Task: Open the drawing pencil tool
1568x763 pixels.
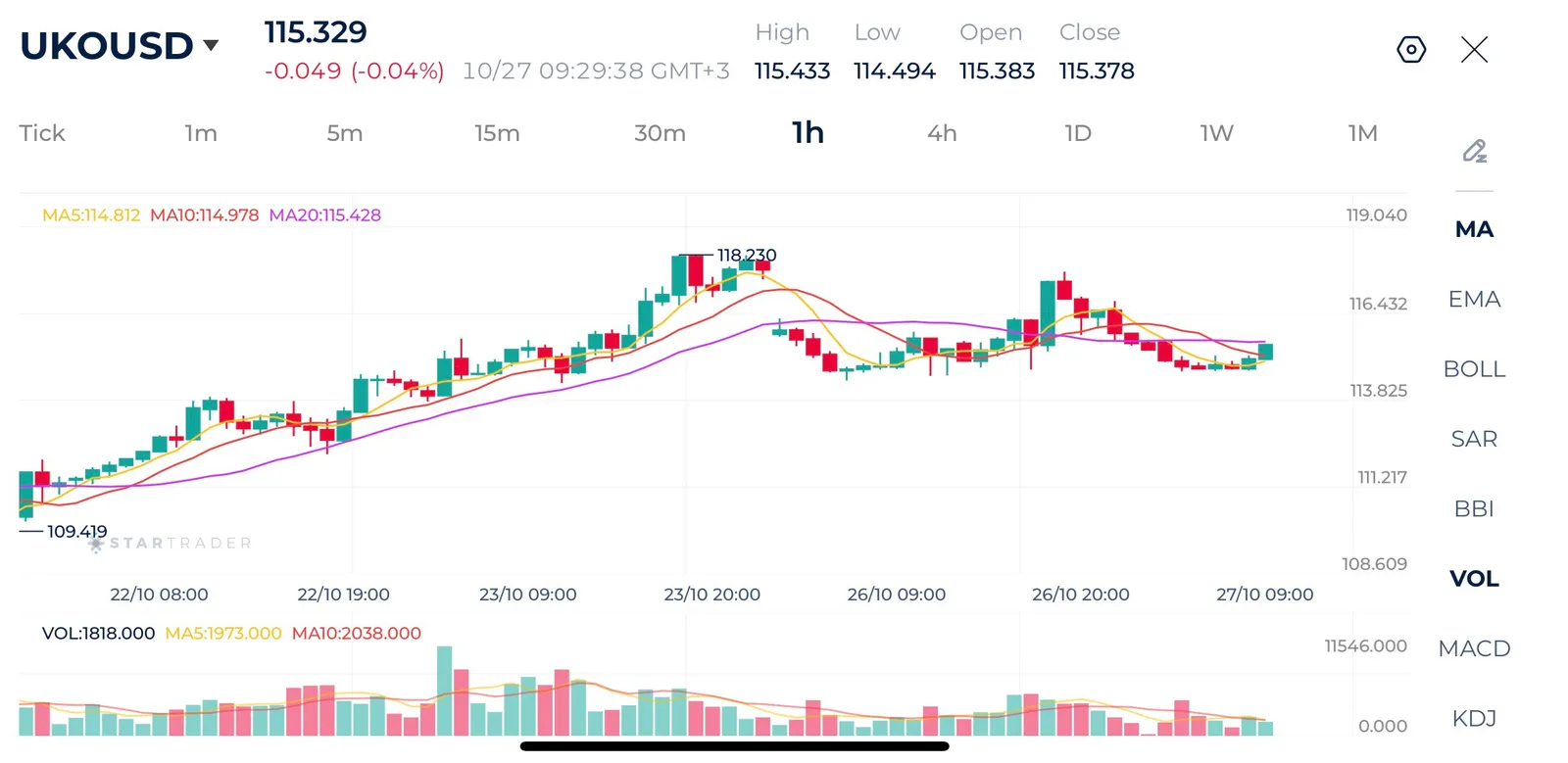Action: pos(1474,151)
